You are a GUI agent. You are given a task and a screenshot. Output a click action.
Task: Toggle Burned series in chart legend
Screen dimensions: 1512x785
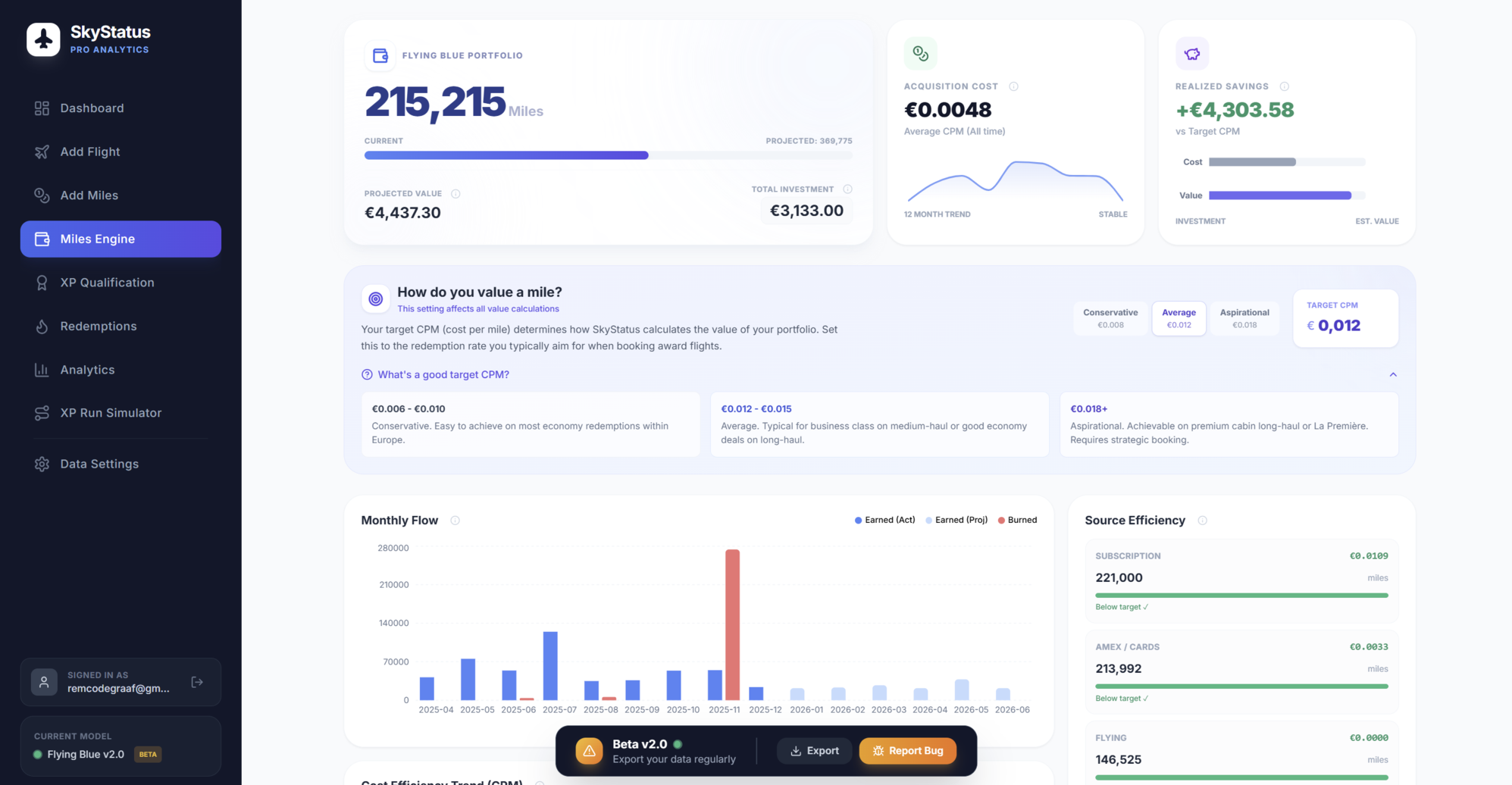[1017, 521]
